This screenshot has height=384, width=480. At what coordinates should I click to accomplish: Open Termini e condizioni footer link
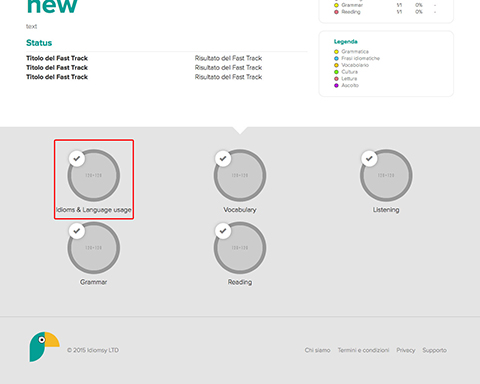pyautogui.click(x=363, y=350)
